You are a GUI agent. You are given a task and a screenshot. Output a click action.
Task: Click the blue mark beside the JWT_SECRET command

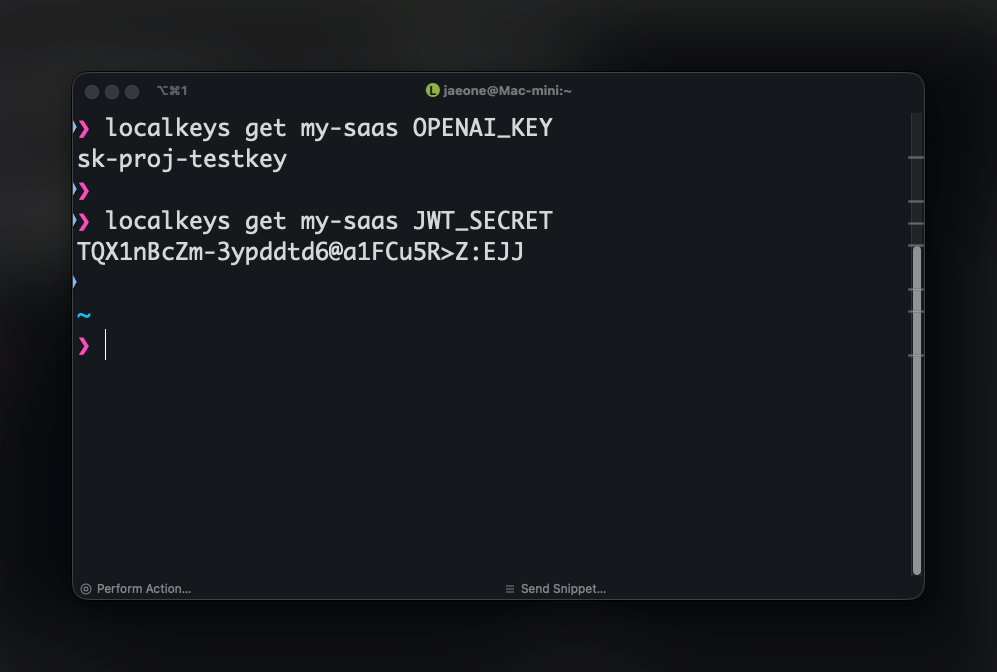coord(75,220)
